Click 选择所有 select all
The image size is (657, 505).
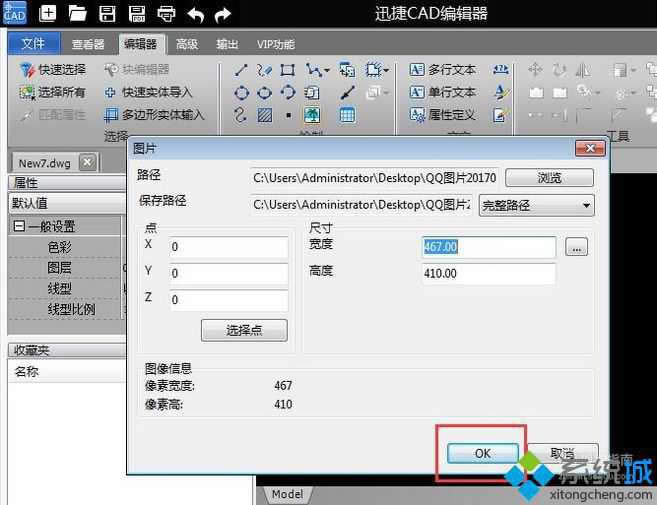(x=52, y=92)
